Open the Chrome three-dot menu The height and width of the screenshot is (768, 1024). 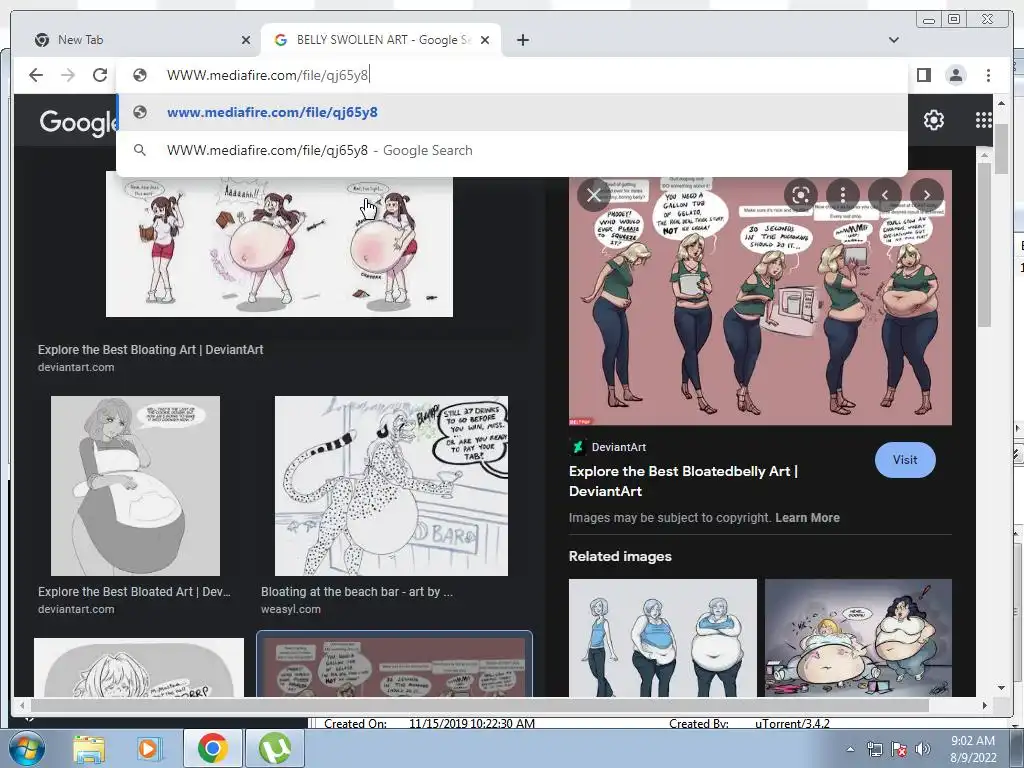pyautogui.click(x=988, y=75)
